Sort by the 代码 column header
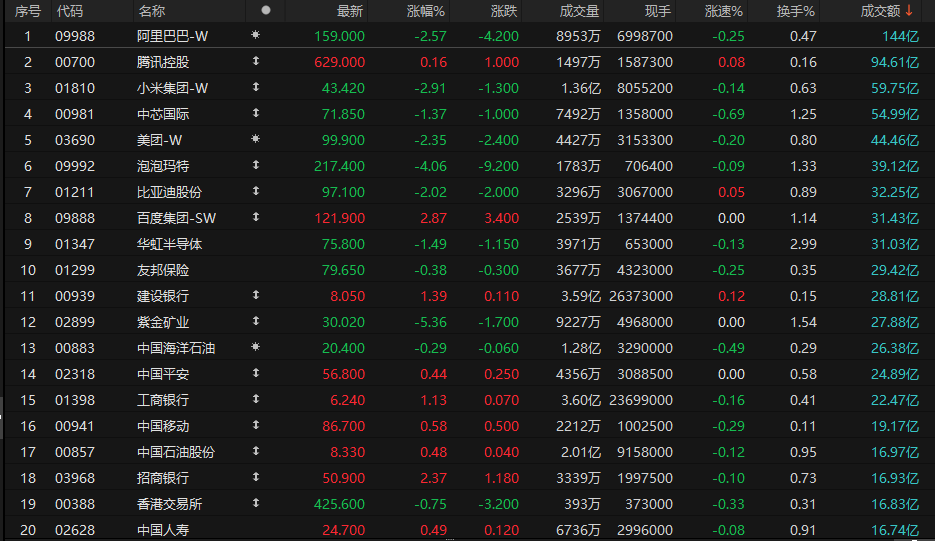Image resolution: width=935 pixels, height=541 pixels. pos(70,11)
